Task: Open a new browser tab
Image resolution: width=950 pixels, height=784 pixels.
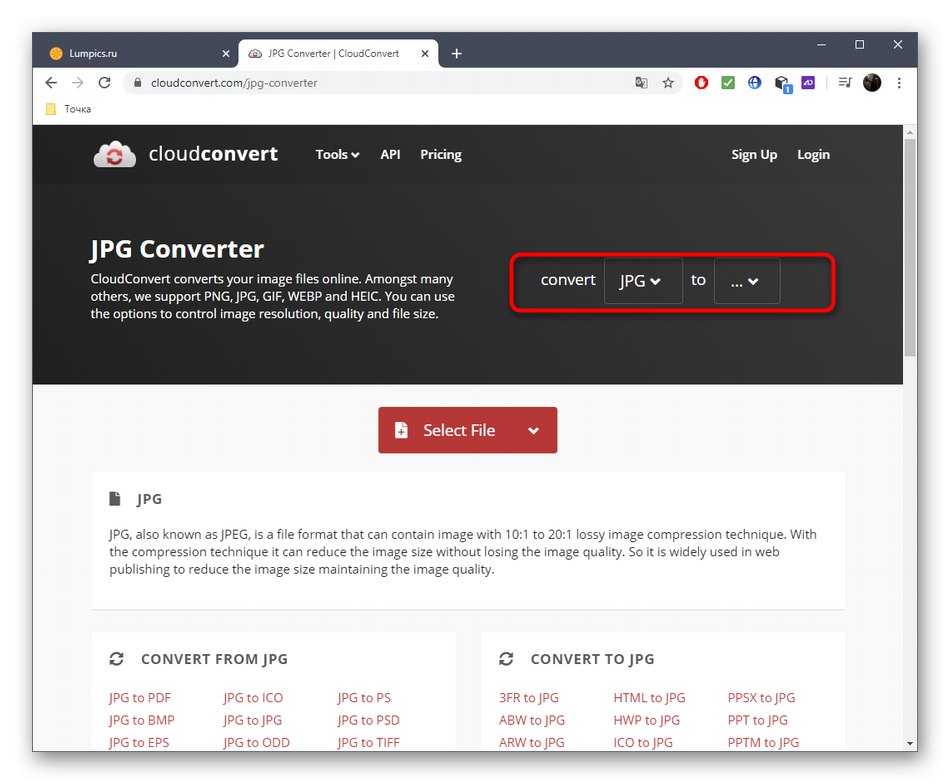Action: tap(456, 54)
